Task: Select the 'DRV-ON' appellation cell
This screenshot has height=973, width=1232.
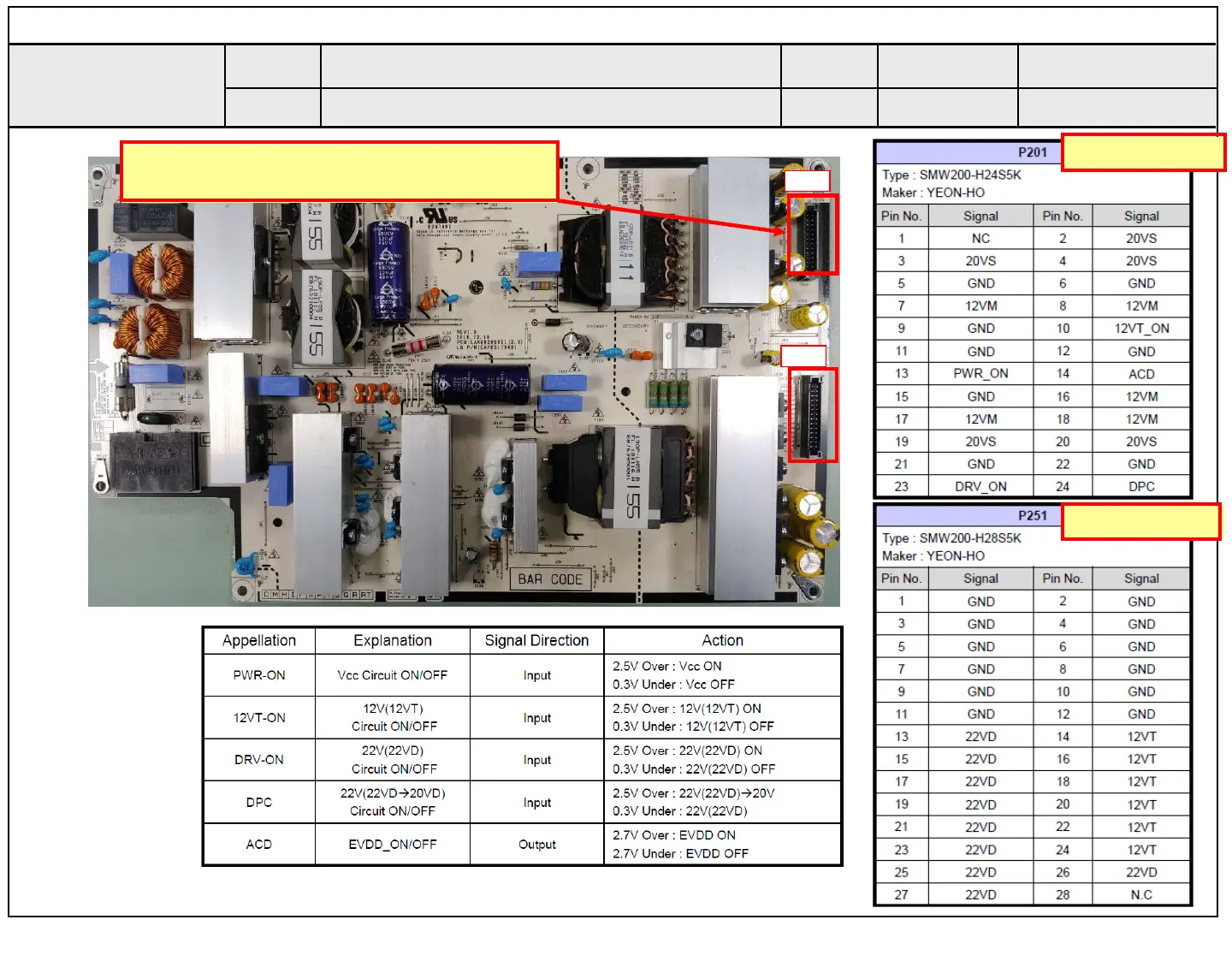Action: coord(259,760)
